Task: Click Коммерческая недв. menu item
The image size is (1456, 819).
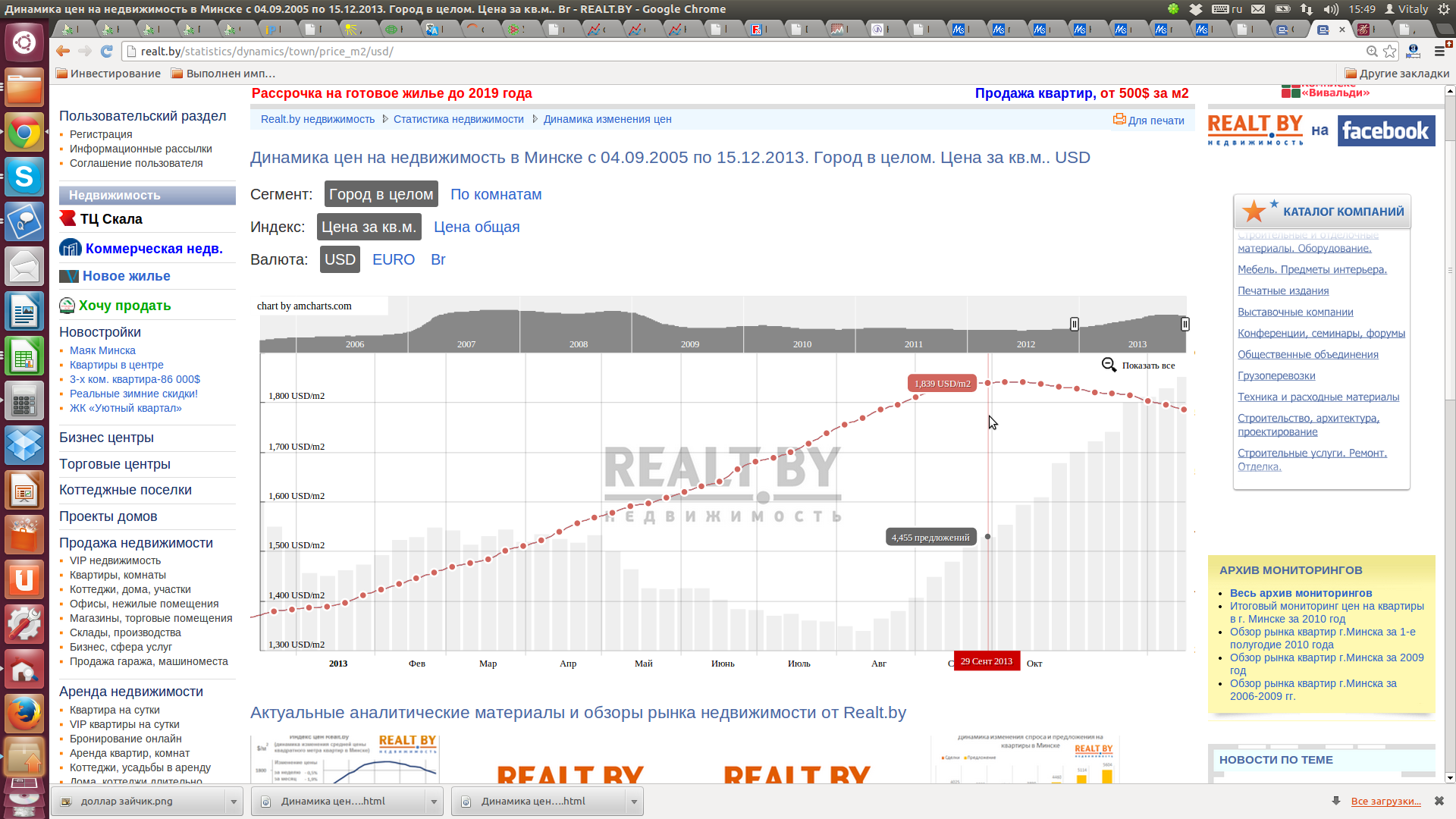Action: click(154, 248)
